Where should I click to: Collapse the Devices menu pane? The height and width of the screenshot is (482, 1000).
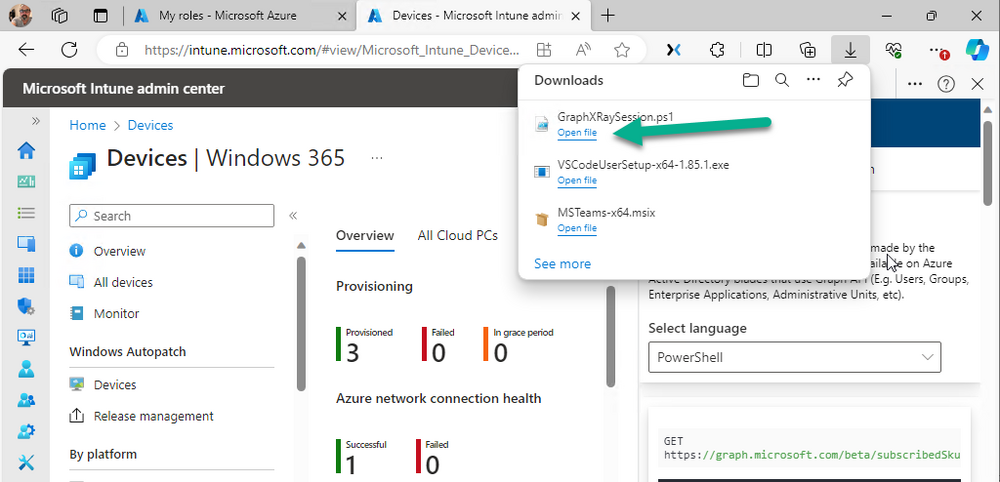tap(293, 216)
